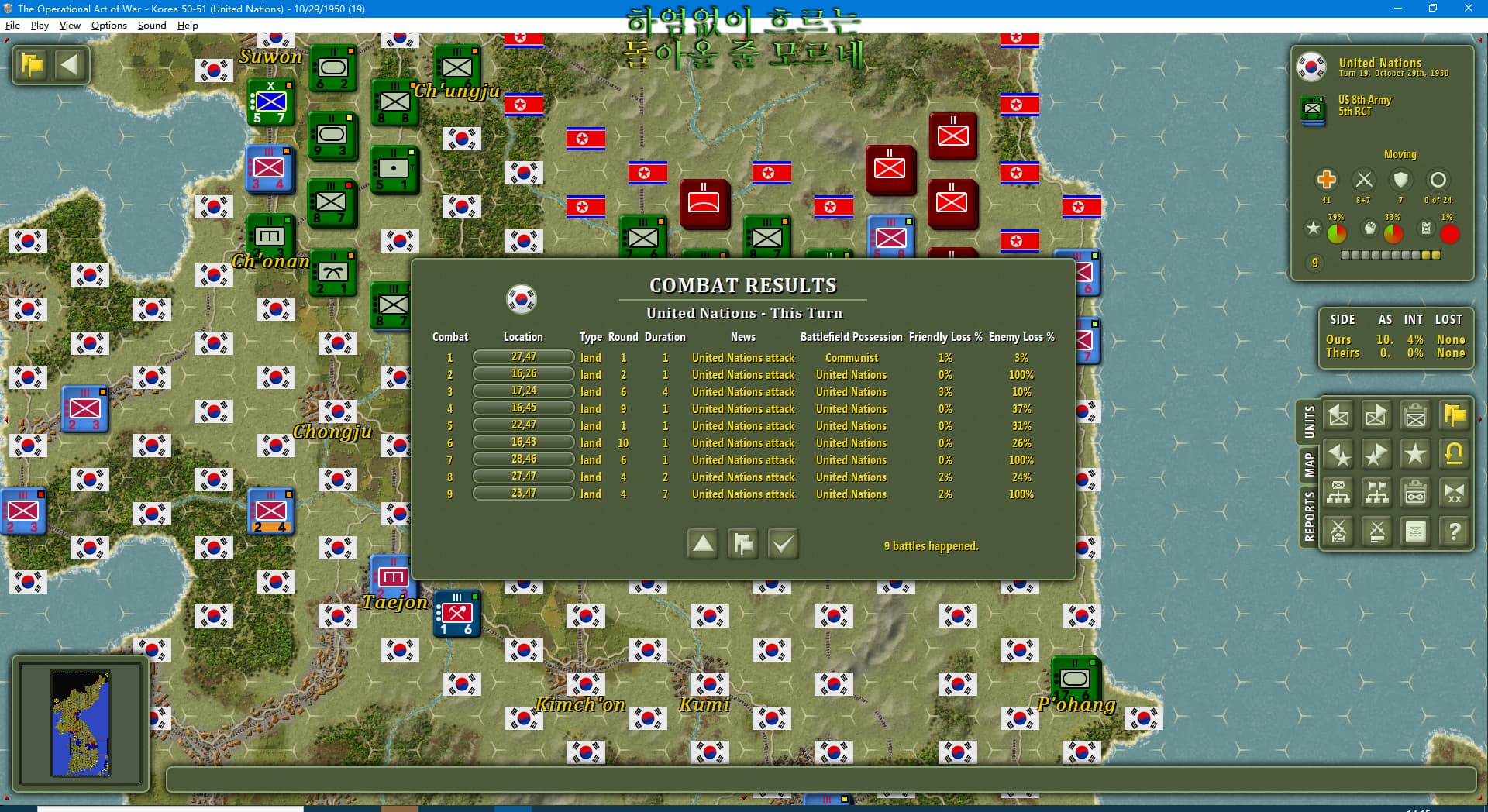Click location 28,46 of combat 7

[523, 459]
